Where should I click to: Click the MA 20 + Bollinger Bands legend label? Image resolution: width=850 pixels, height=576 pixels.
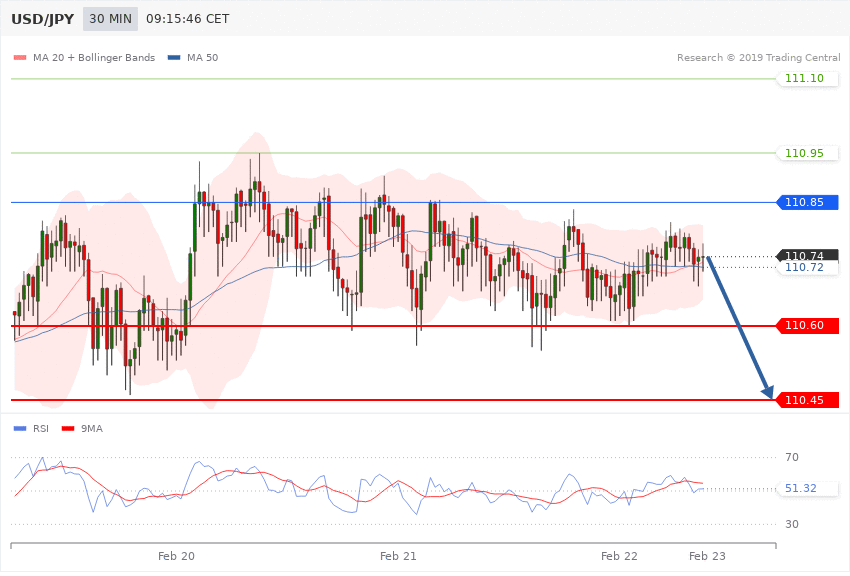point(94,57)
